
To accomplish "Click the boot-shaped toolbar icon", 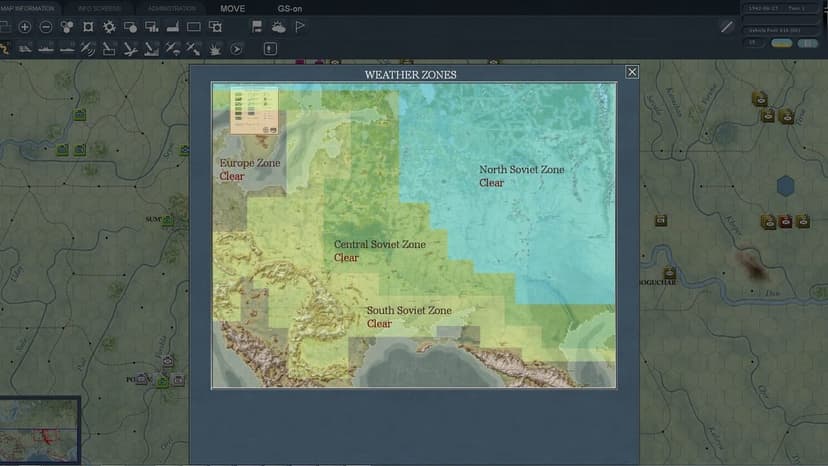I will (173, 27).
